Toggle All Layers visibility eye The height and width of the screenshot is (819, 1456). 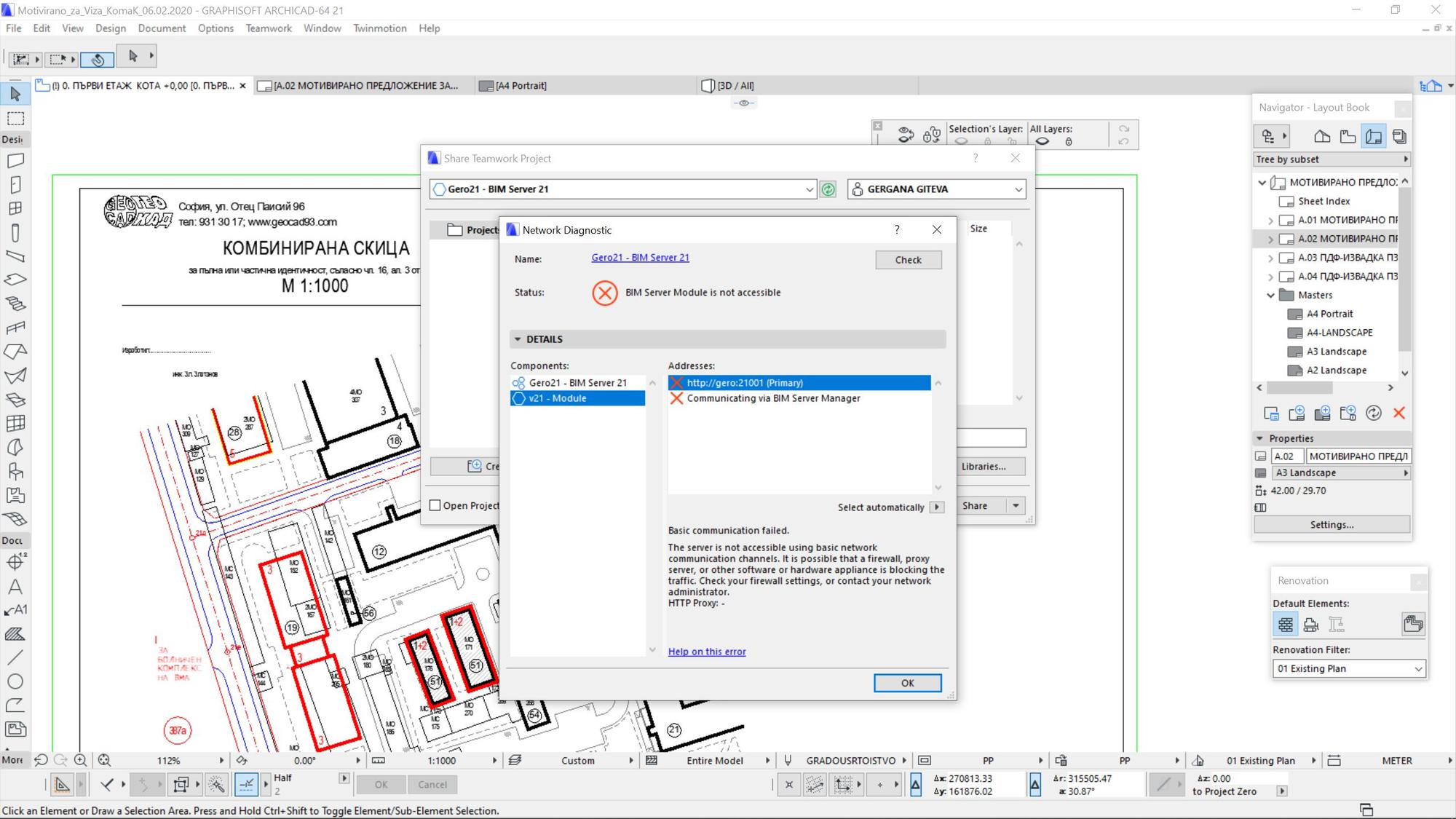1042,141
